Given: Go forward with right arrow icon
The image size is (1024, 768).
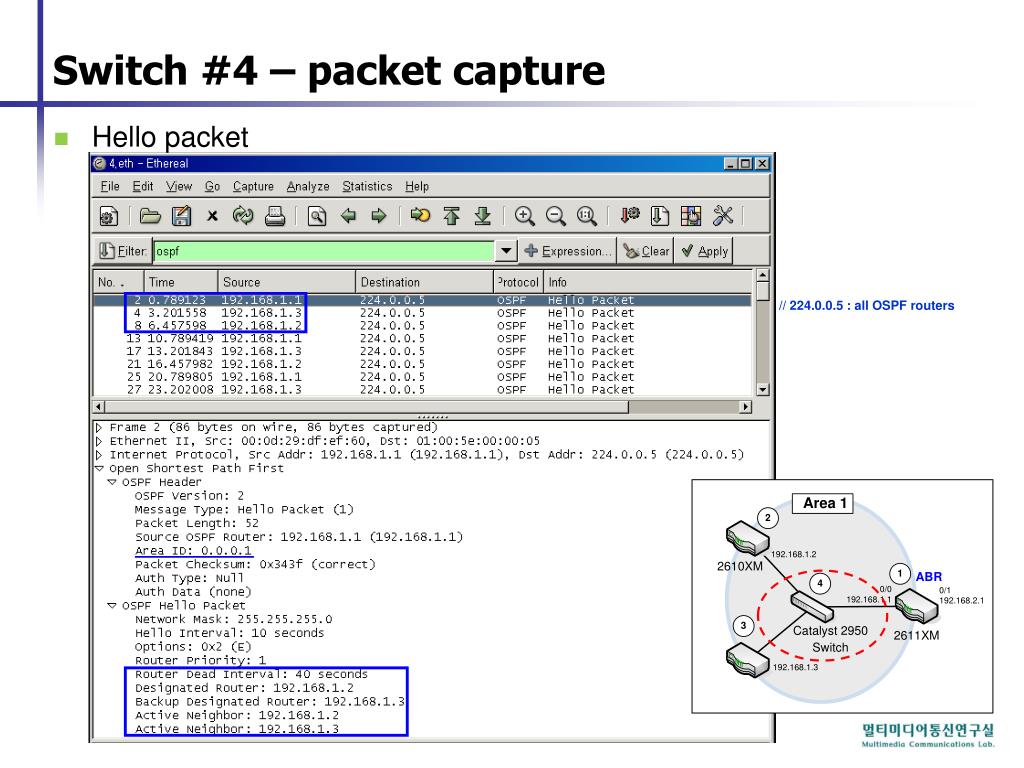Looking at the screenshot, I should pos(379,216).
